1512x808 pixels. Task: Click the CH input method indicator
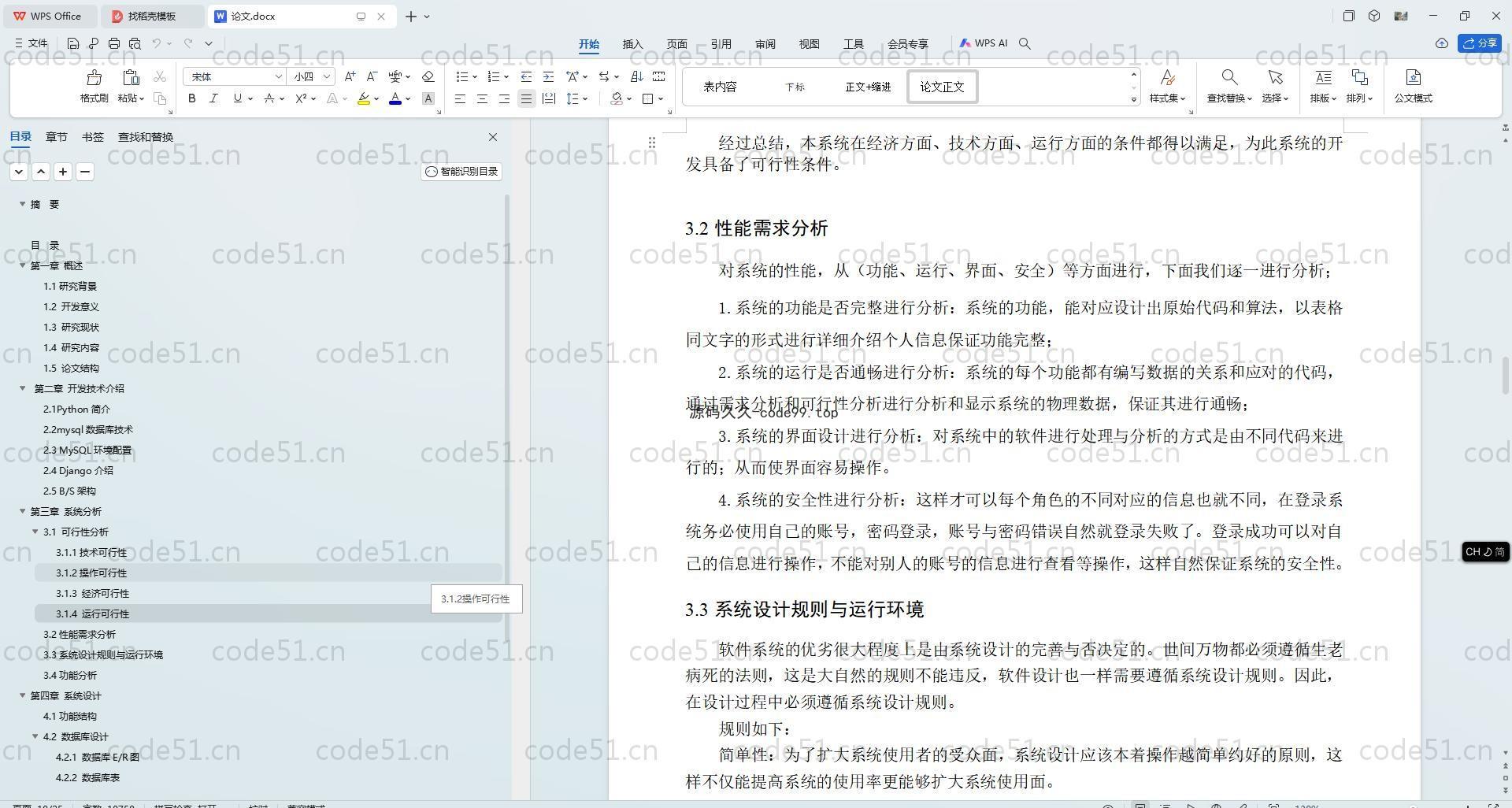pyautogui.click(x=1485, y=552)
